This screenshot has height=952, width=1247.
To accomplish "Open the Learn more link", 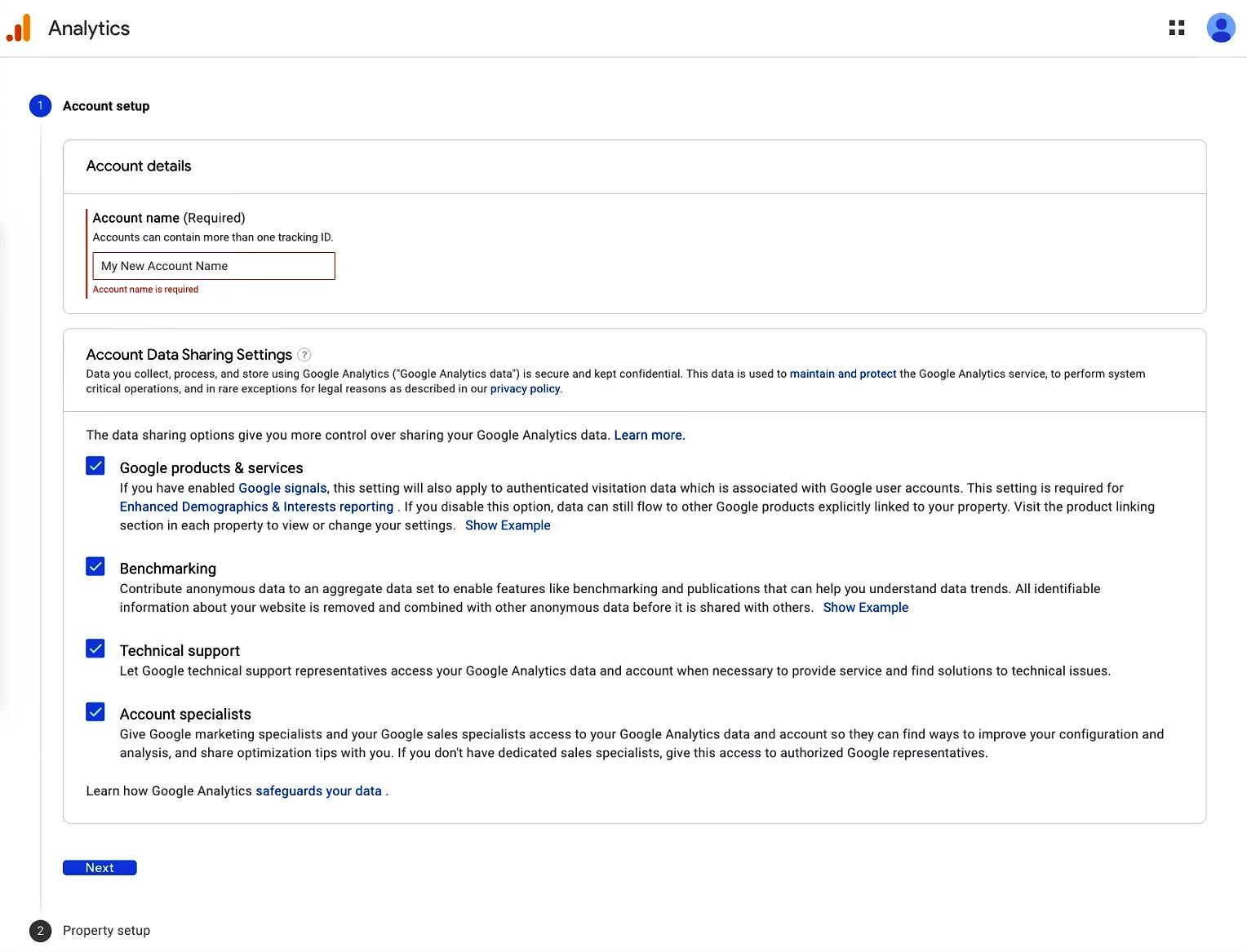I will pyautogui.click(x=647, y=436).
